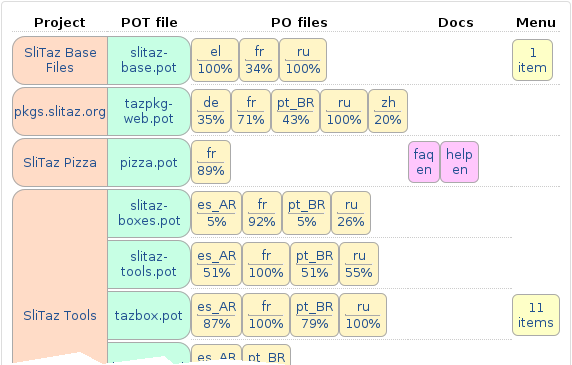Open ru 55% translation for slitaz-tools
The width and height of the screenshot is (572, 365).
pyautogui.click(x=359, y=264)
